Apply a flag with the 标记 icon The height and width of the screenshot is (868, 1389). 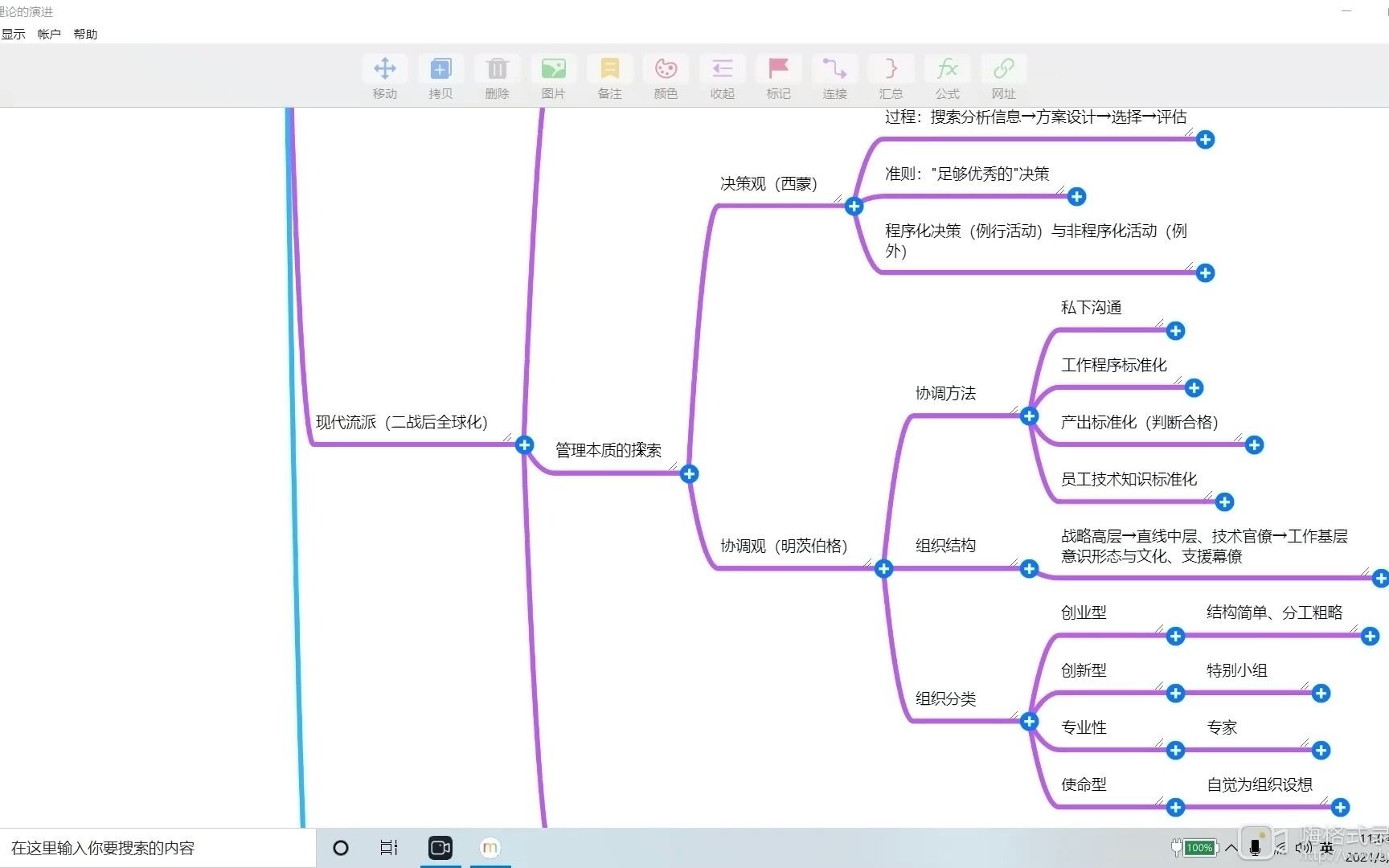click(777, 76)
